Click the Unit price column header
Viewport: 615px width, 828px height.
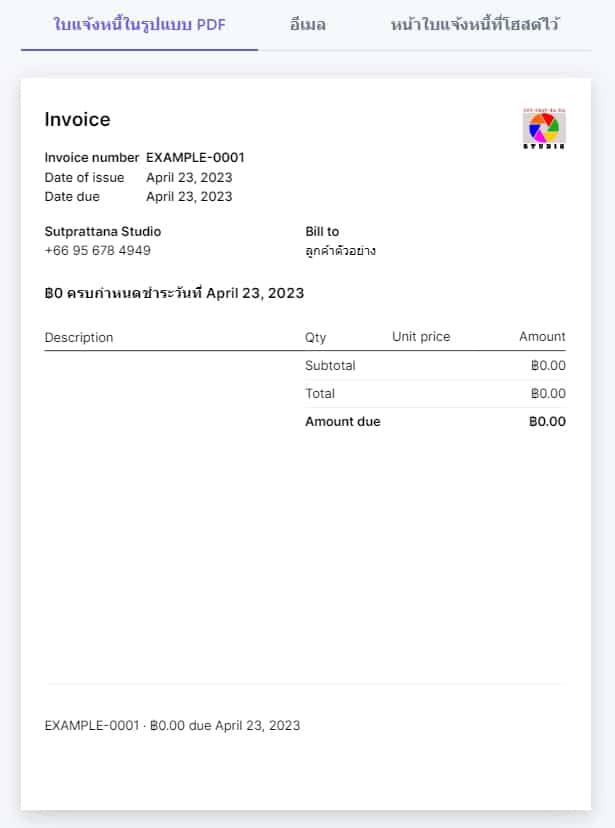tap(421, 337)
